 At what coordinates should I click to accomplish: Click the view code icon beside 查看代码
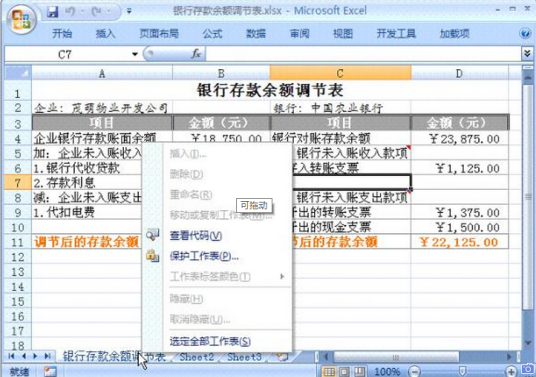click(x=152, y=235)
